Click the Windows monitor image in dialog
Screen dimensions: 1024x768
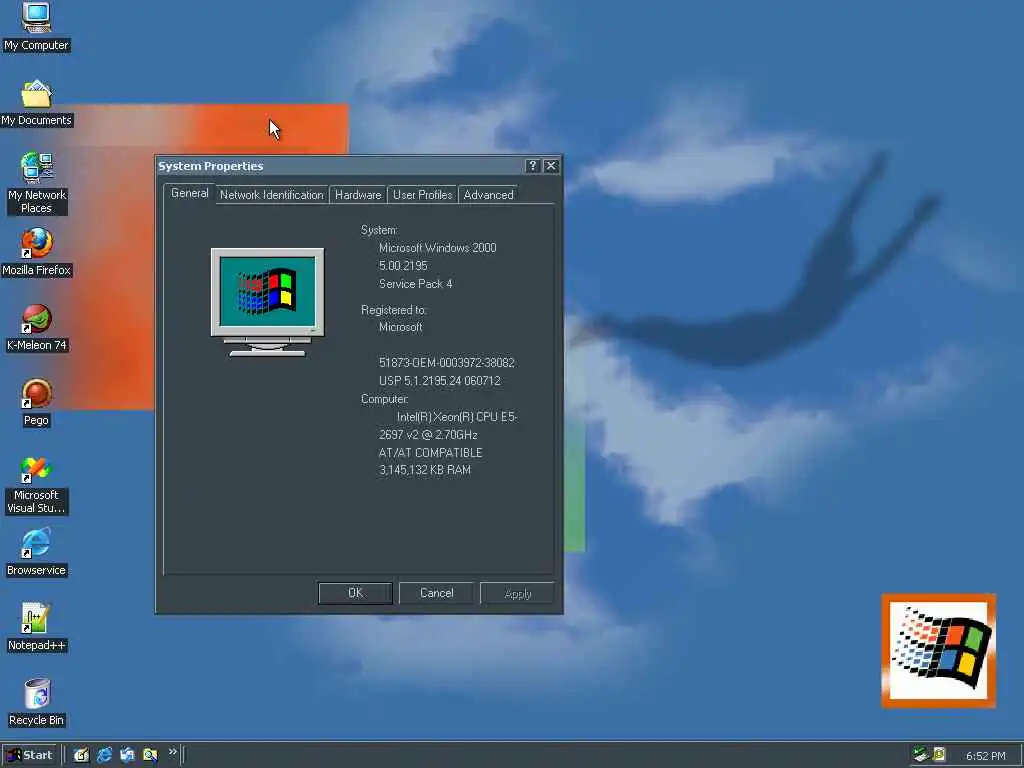pos(267,302)
